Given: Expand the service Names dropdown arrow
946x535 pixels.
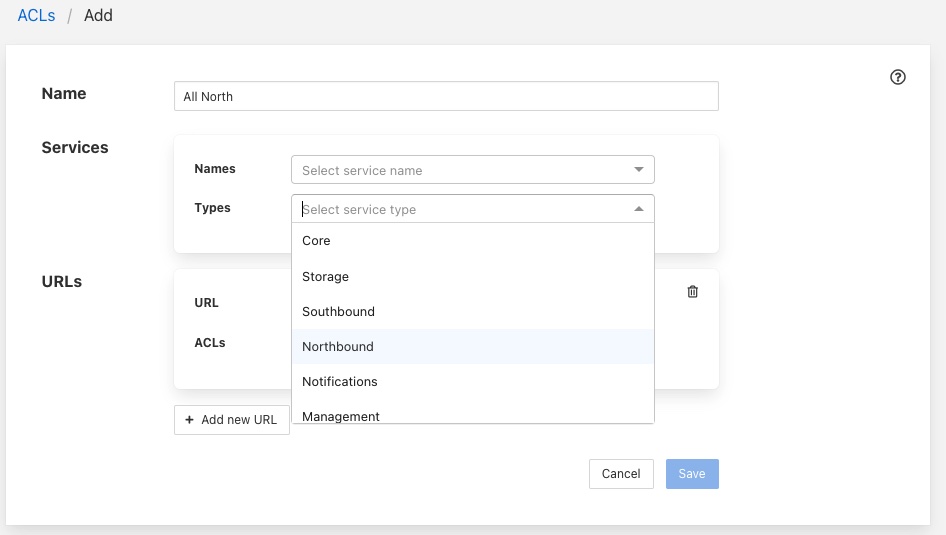Looking at the screenshot, I should click(639, 170).
